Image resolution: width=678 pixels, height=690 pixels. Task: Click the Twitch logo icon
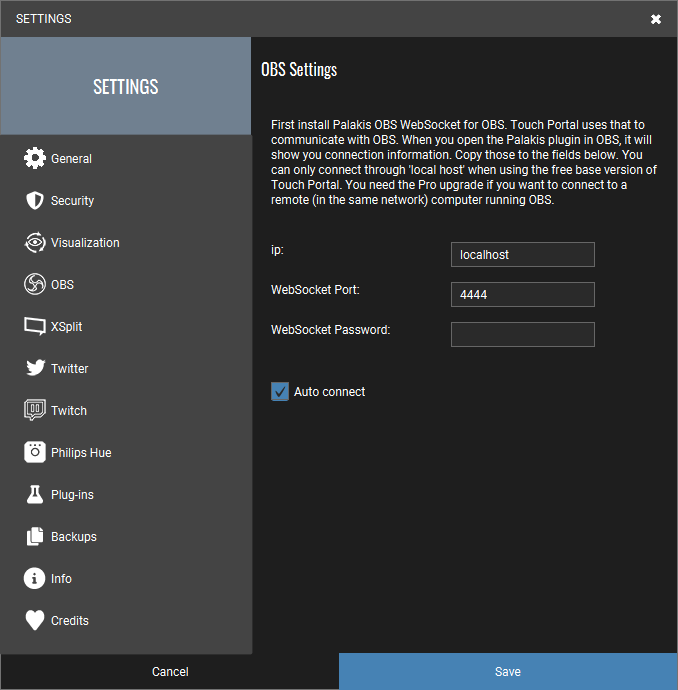pyautogui.click(x=35, y=410)
